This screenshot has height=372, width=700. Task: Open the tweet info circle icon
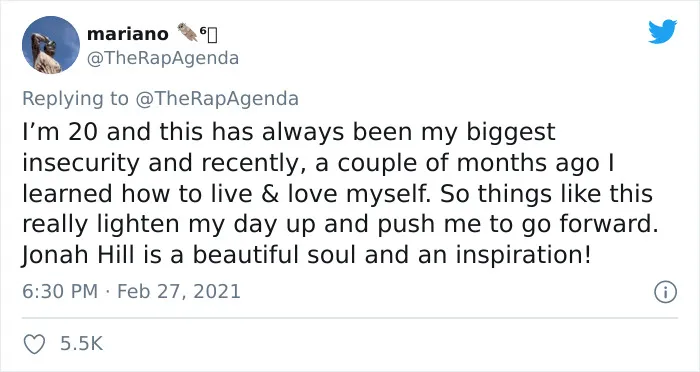666,293
